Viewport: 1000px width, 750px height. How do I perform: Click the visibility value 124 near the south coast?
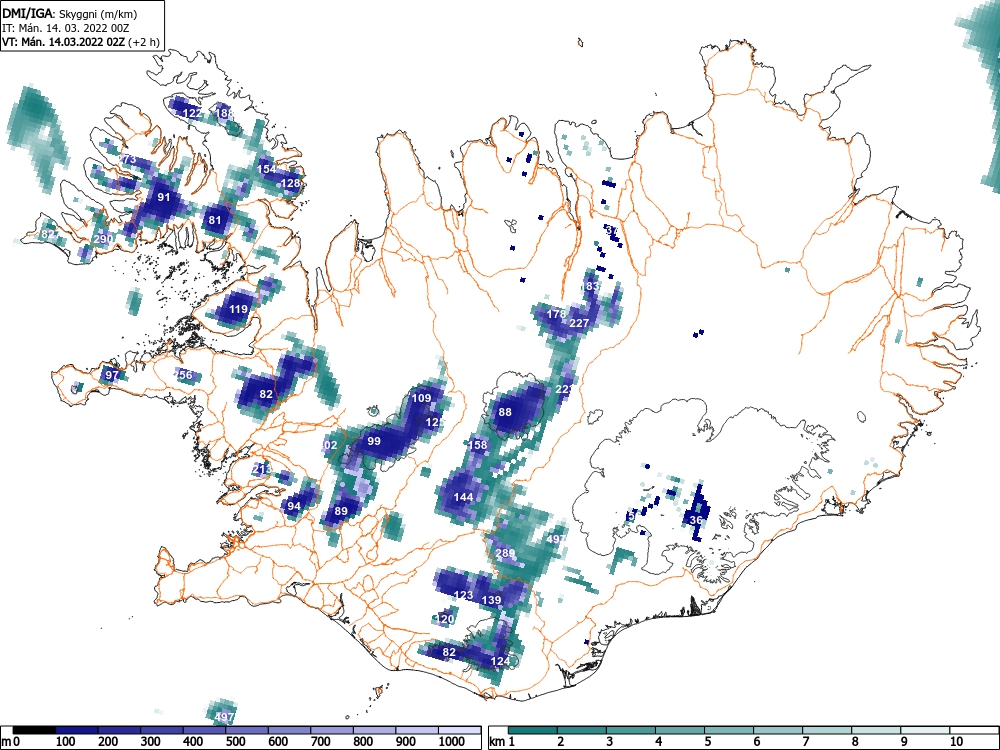click(x=501, y=661)
